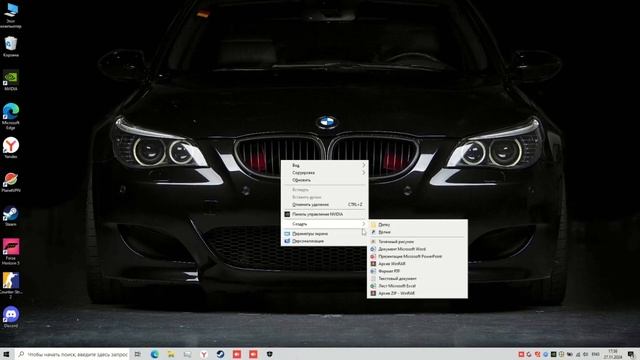Create a Презентация Microsoft PowerPoint

click(417, 256)
